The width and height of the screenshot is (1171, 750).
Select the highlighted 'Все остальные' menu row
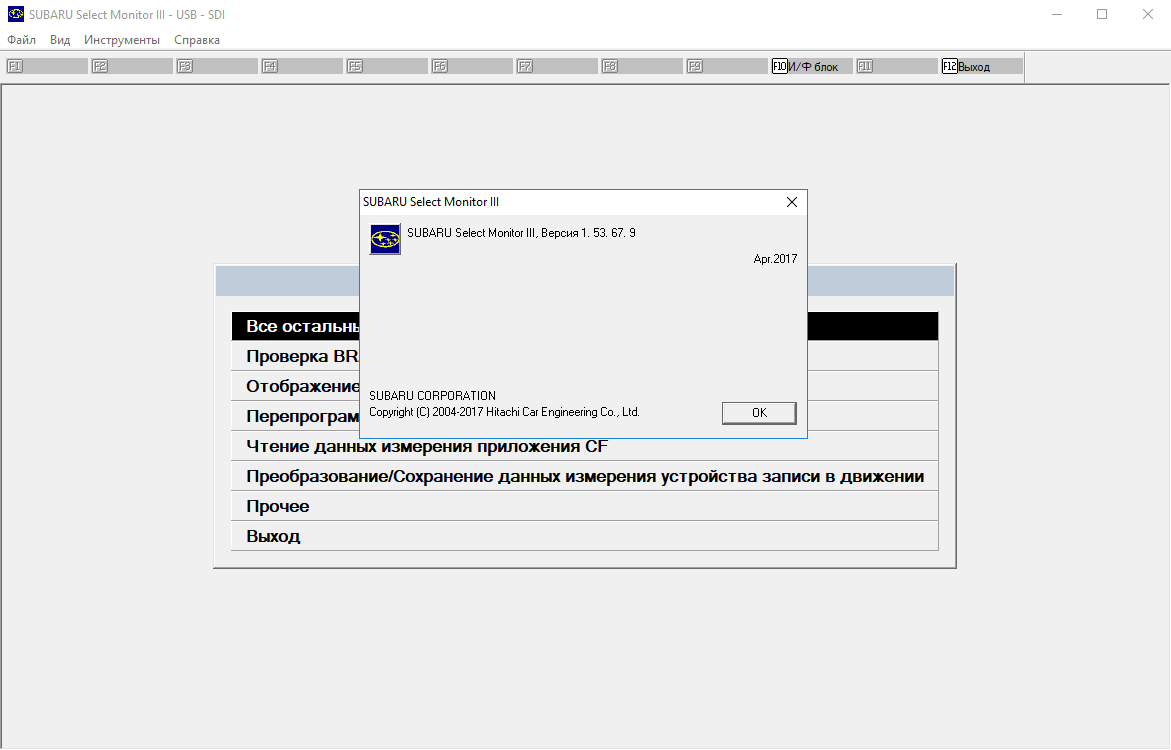[585, 326]
